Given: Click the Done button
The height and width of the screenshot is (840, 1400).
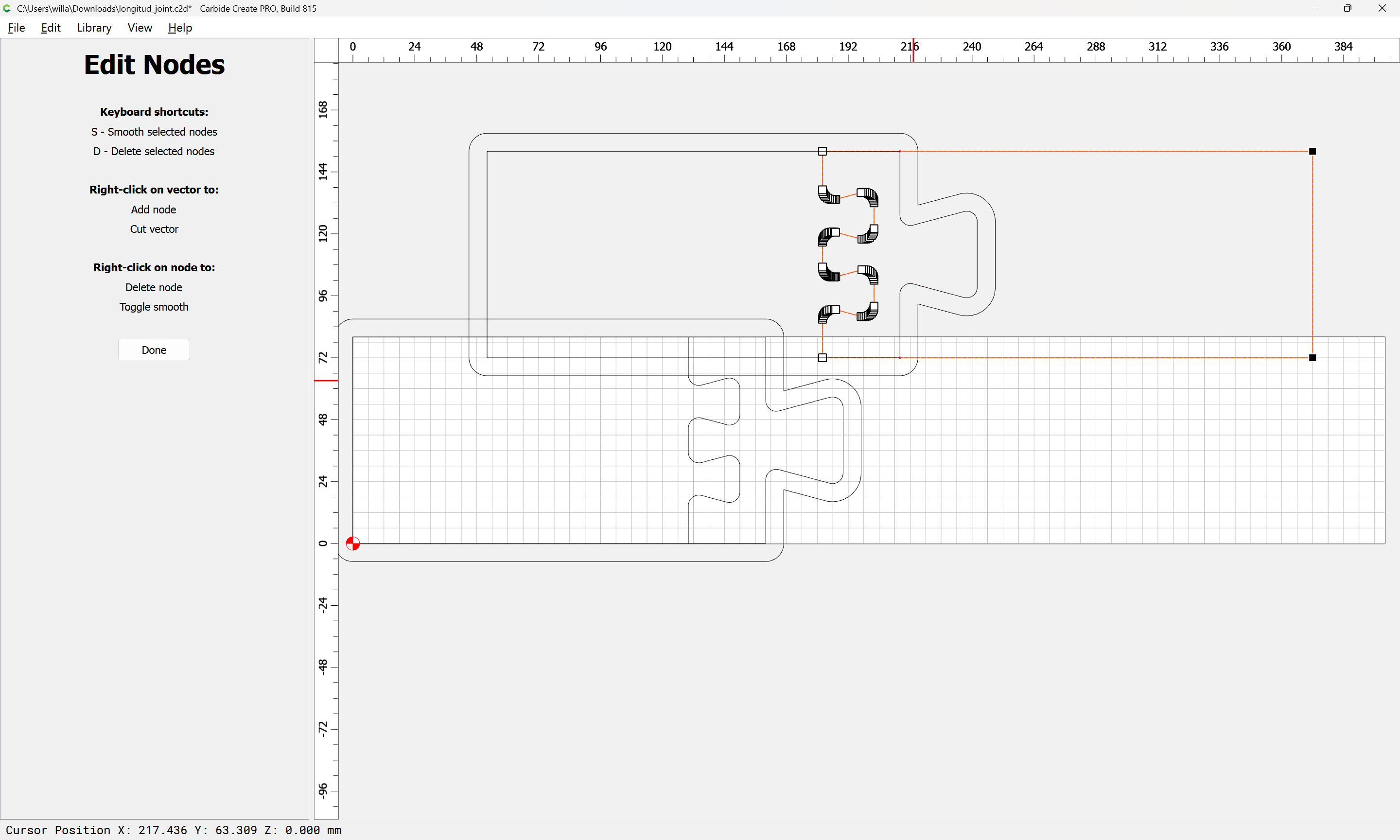Looking at the screenshot, I should coord(154,350).
